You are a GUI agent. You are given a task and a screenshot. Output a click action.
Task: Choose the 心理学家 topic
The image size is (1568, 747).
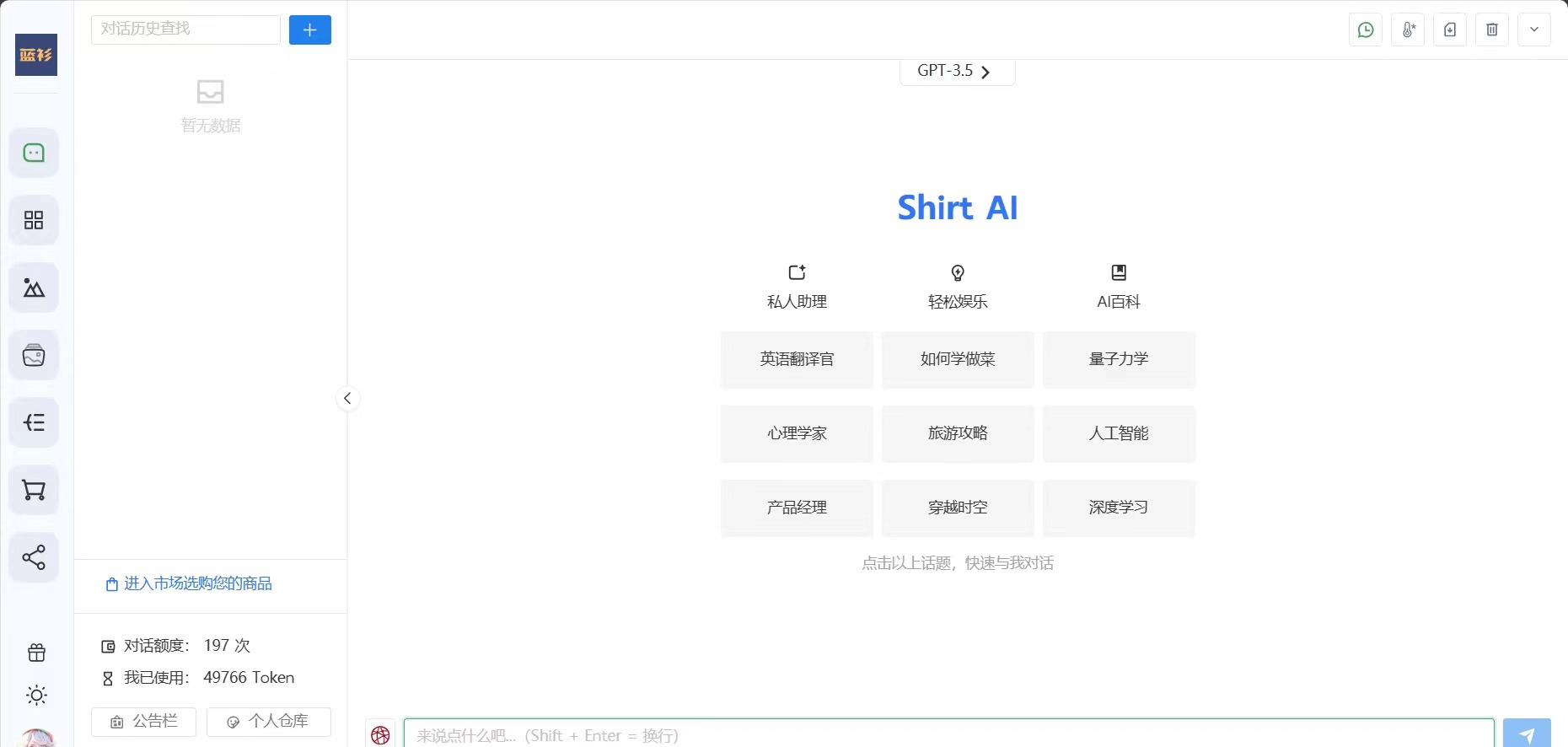pos(797,433)
